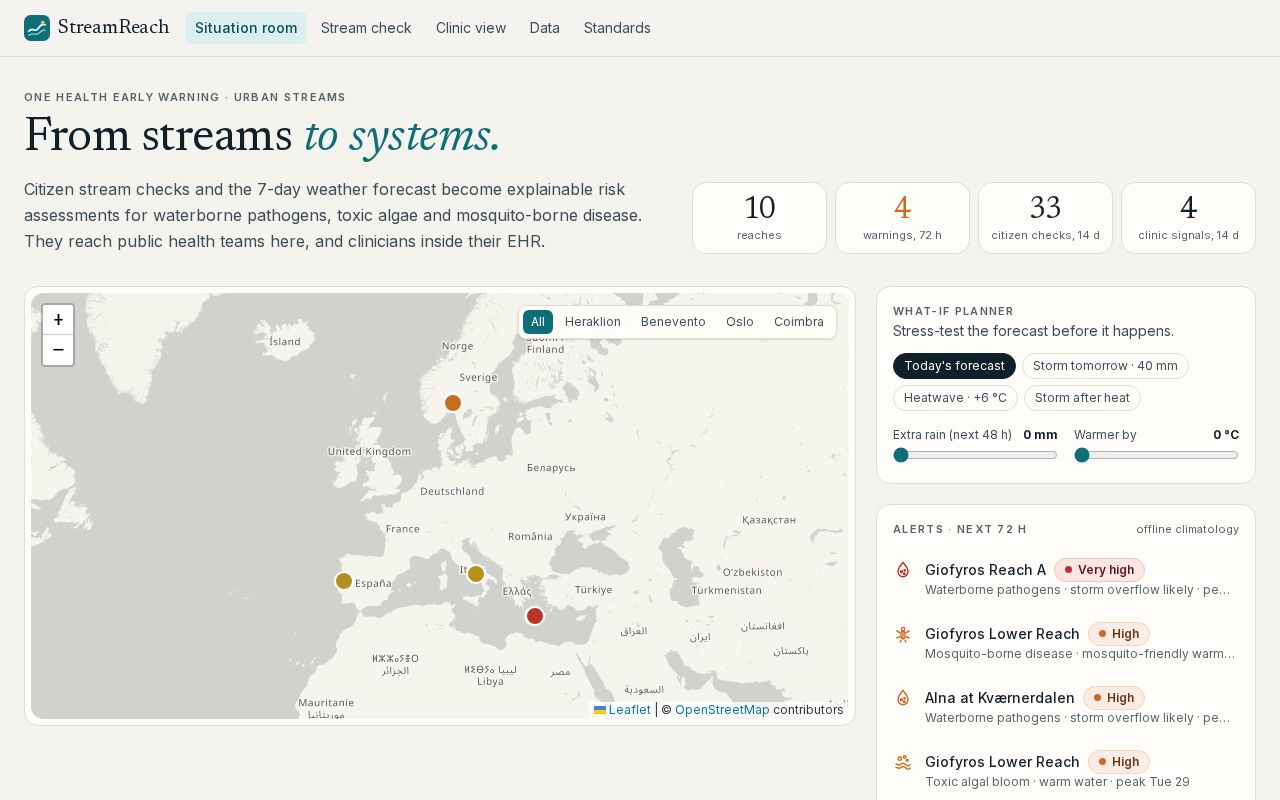Filter the map to Oslo

coord(740,322)
